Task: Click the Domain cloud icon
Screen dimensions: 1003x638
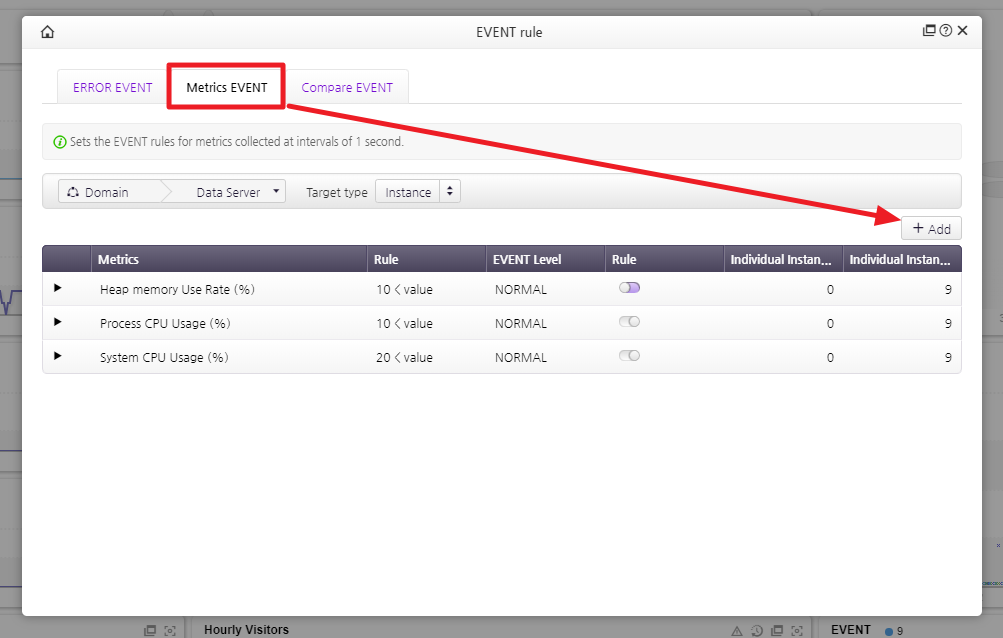Action: pyautogui.click(x=73, y=192)
